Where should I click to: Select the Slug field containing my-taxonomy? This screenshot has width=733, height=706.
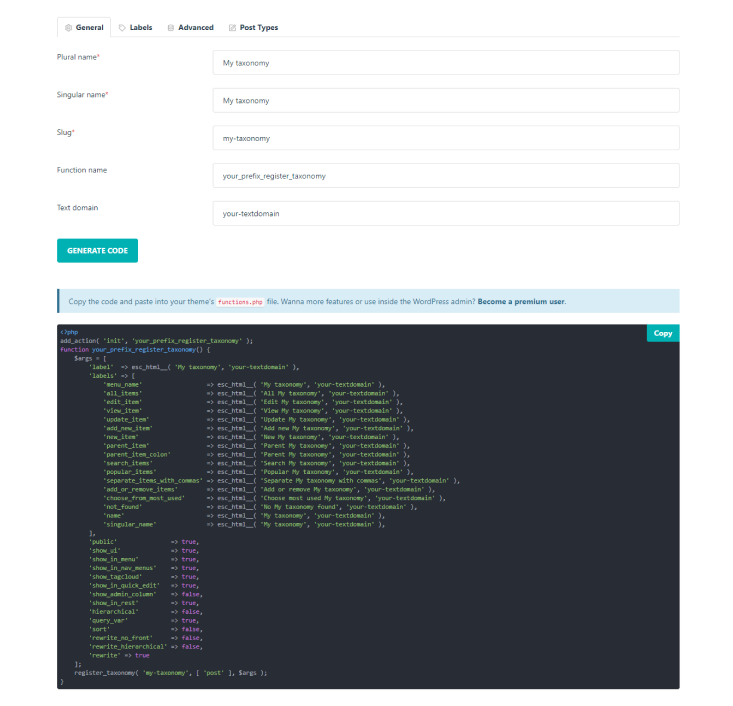click(445, 138)
